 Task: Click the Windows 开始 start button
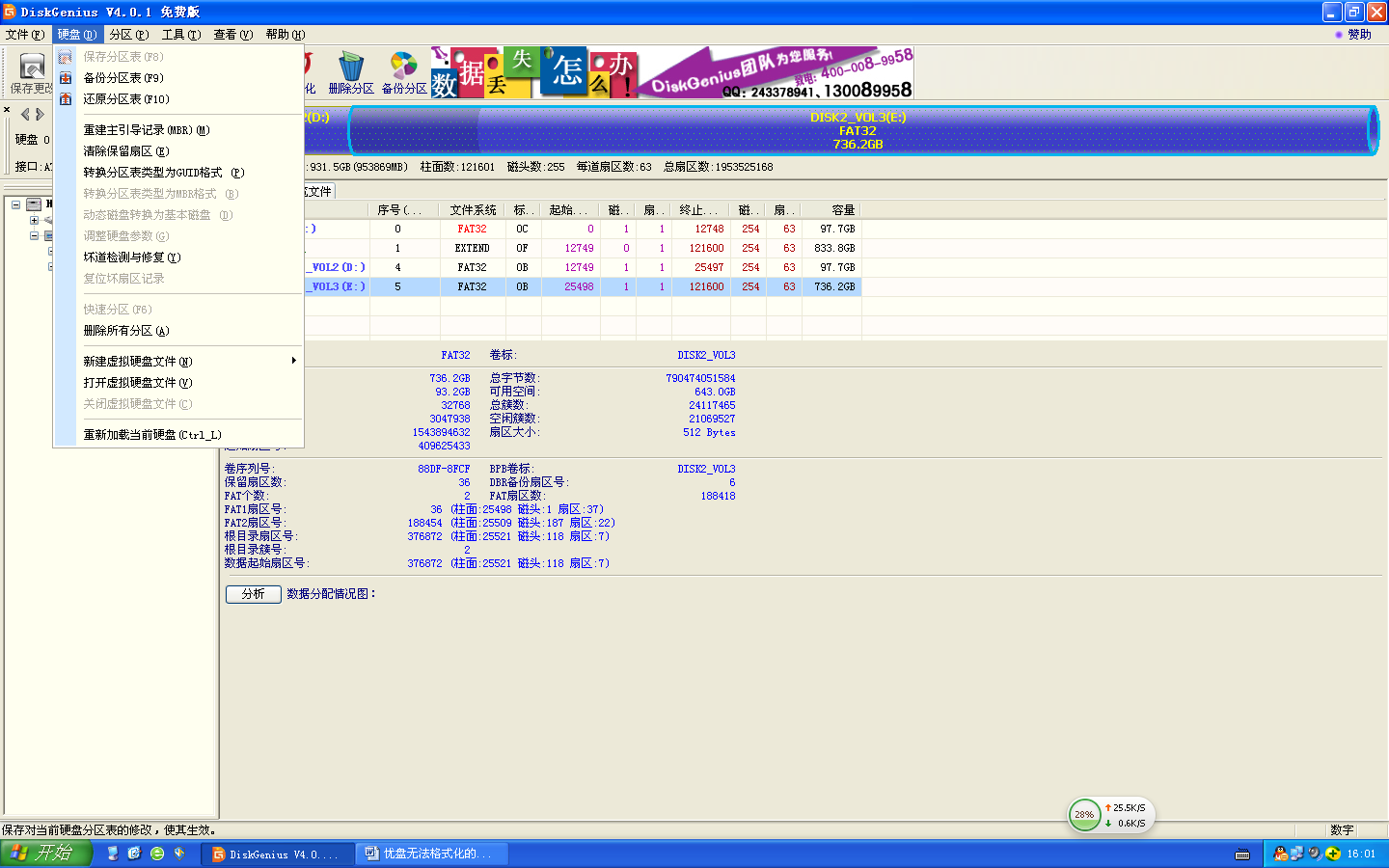(45, 854)
